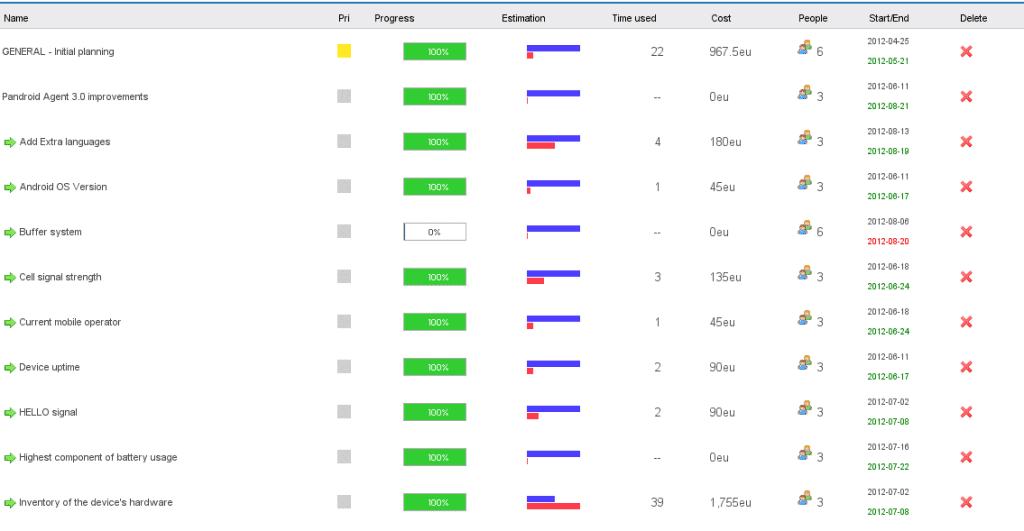Screen dimensions: 1024x531
Task: Open people icon for Device uptime
Action: [x=805, y=363]
